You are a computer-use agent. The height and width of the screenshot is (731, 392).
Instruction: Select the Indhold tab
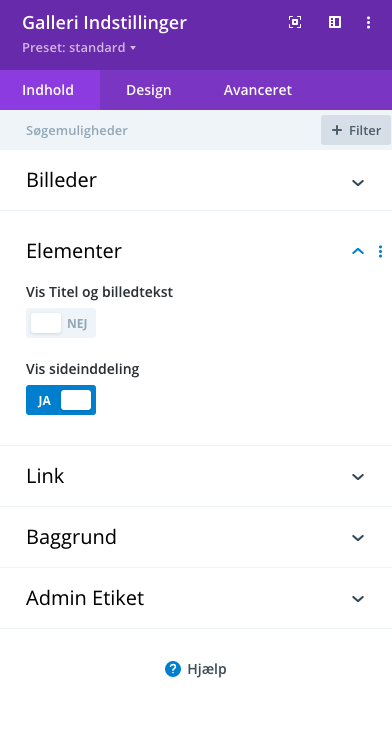[x=50, y=90]
